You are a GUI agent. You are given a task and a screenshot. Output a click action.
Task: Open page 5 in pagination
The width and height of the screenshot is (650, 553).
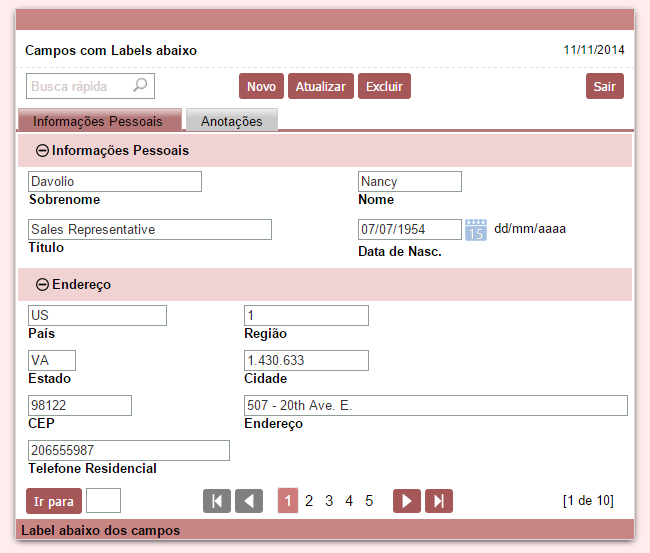click(x=369, y=501)
